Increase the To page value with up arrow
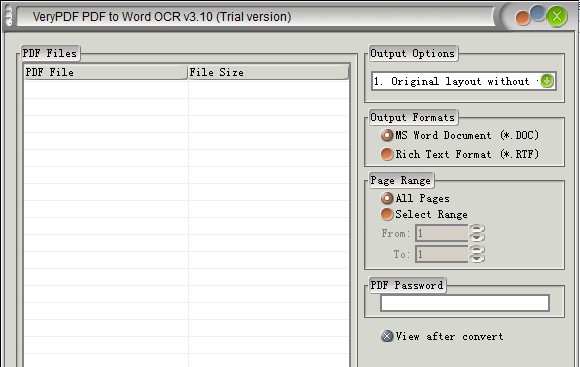Screen dimensions: 580x367 click(477, 250)
